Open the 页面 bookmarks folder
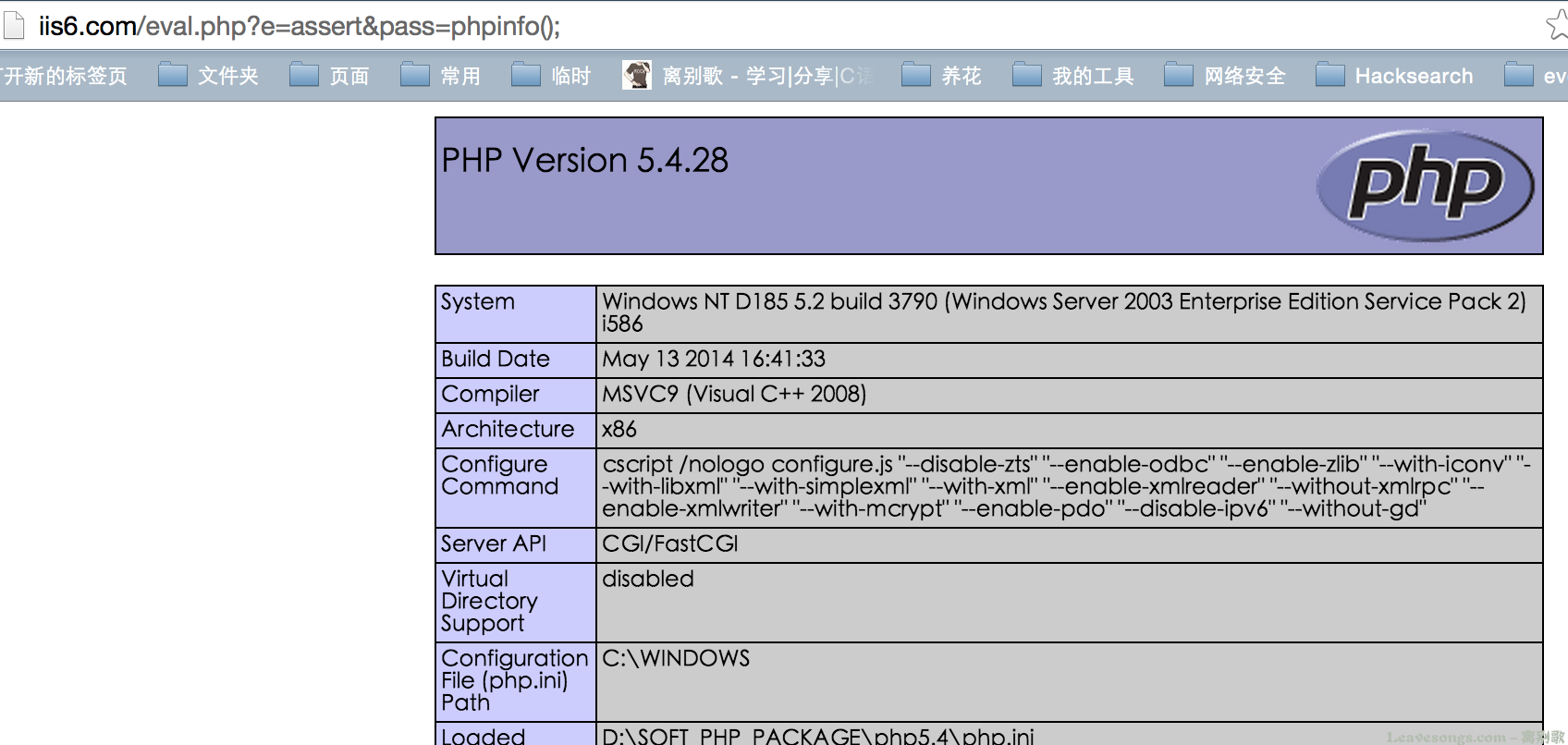The height and width of the screenshot is (745, 1568). tap(329, 76)
